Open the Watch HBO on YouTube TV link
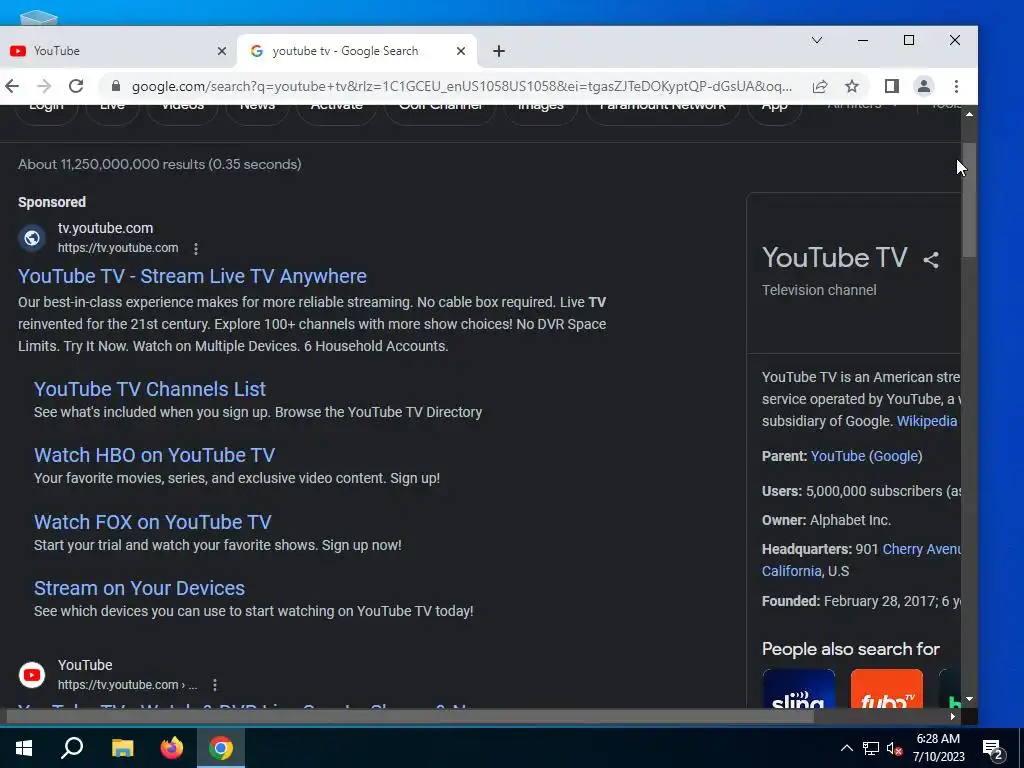This screenshot has width=1024, height=768. click(154, 455)
